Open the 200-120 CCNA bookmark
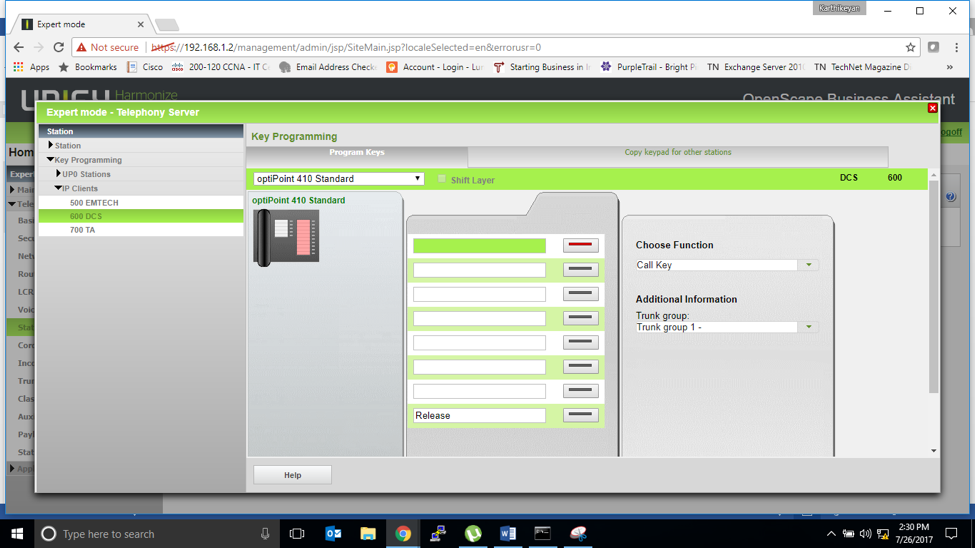 pyautogui.click(x=221, y=67)
